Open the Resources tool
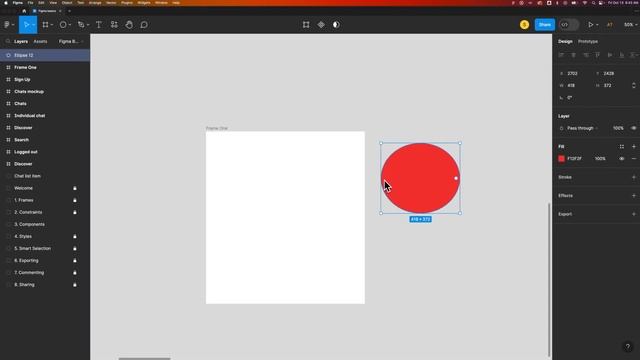 tap(114, 25)
